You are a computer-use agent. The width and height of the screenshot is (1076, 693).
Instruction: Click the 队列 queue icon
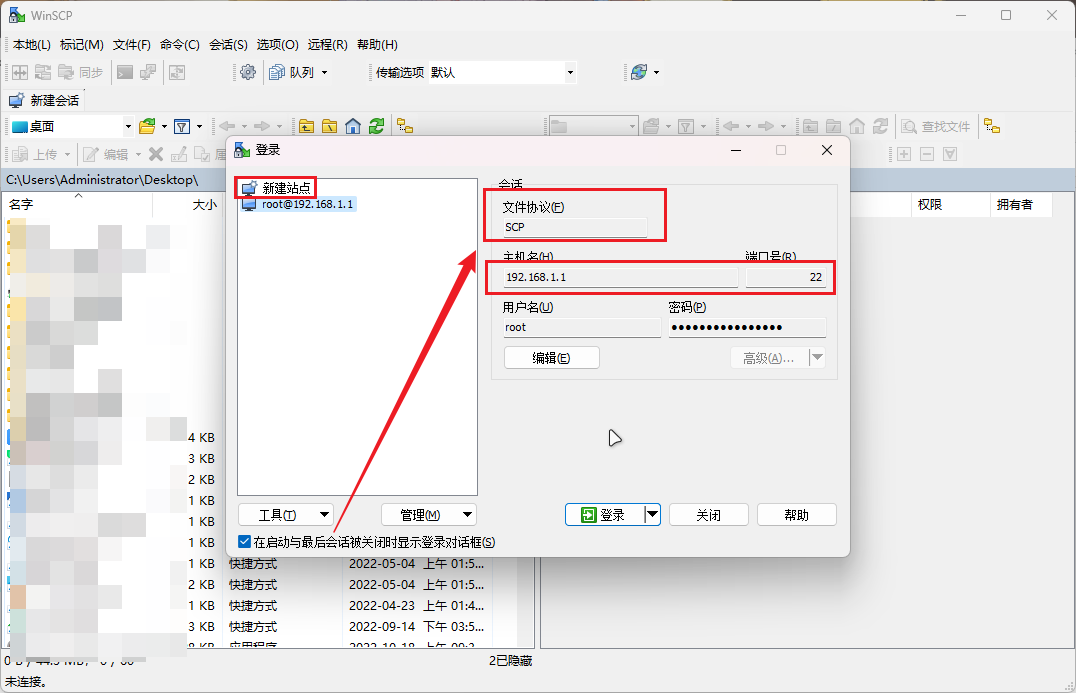click(x=291, y=72)
